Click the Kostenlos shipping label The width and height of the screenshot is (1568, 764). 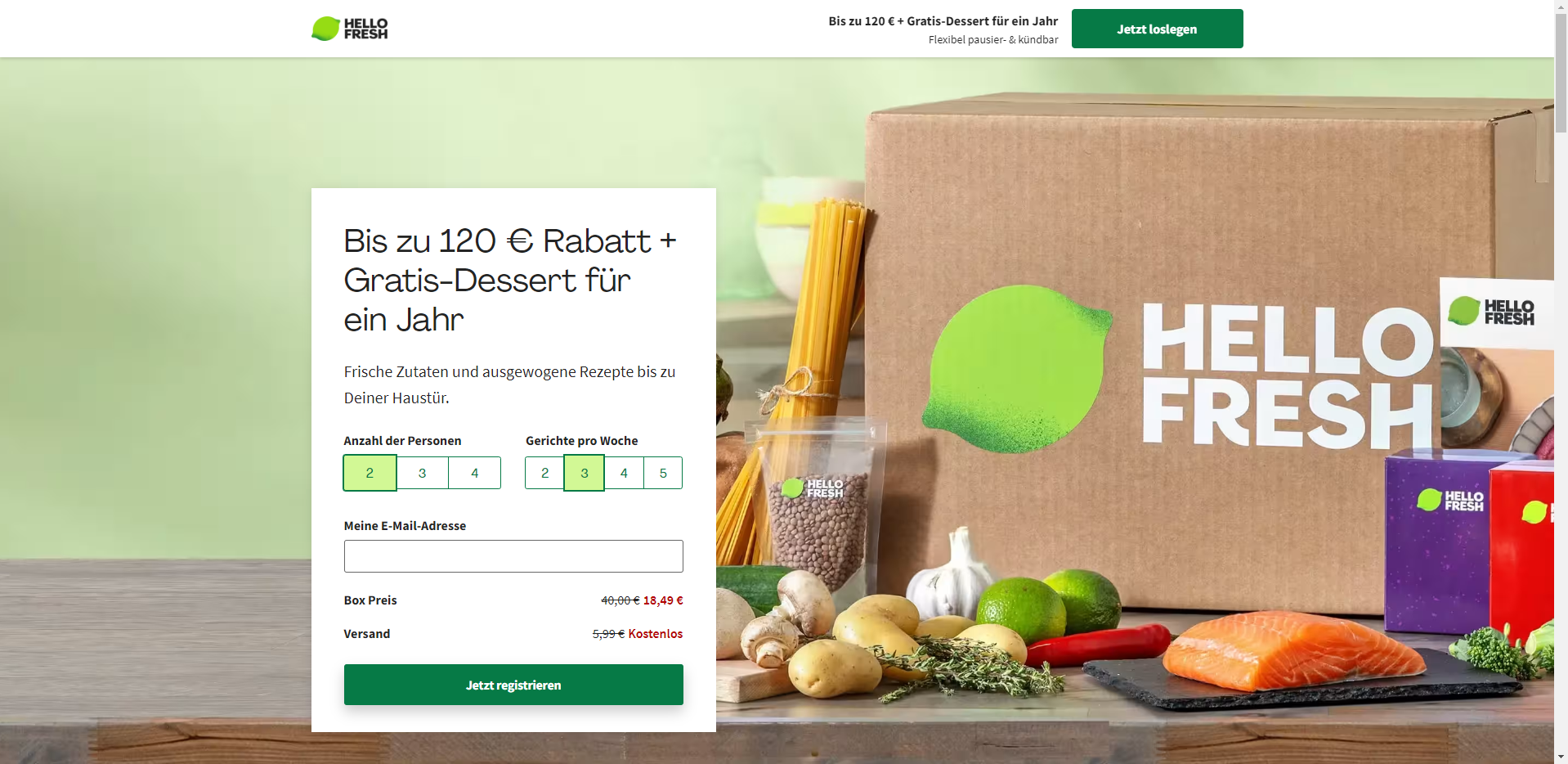pos(656,634)
